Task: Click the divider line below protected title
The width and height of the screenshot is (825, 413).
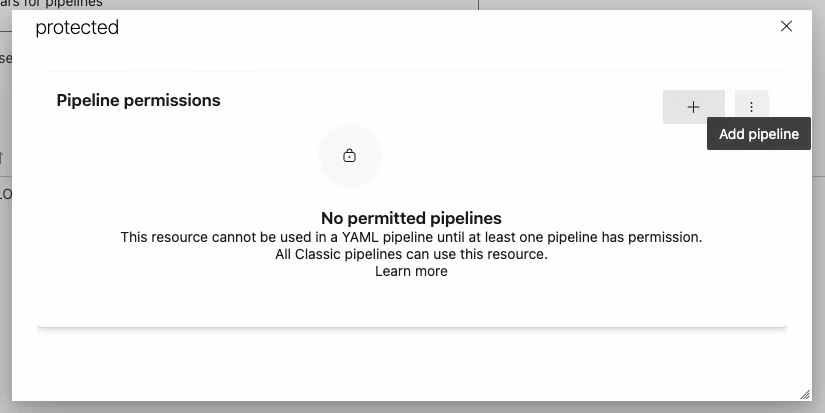Action: tap(411, 71)
